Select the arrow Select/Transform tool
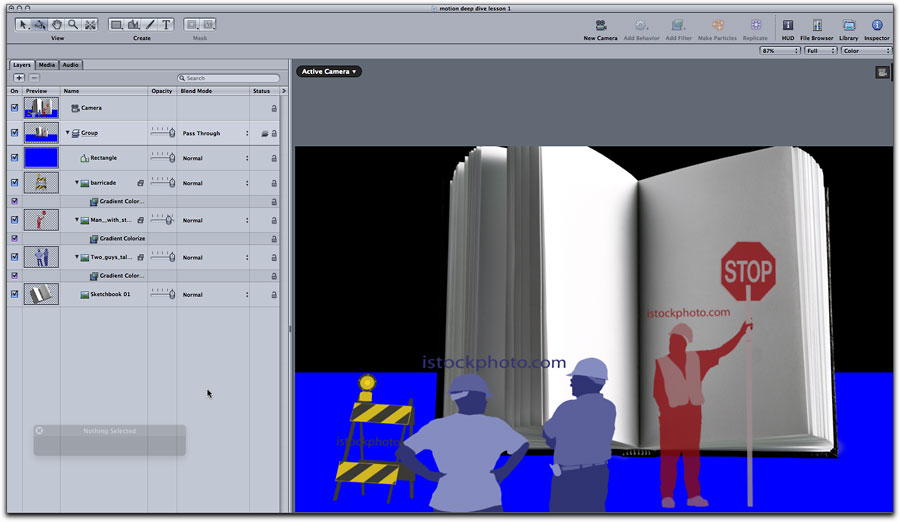Screen dimensions: 900x522 23,25
